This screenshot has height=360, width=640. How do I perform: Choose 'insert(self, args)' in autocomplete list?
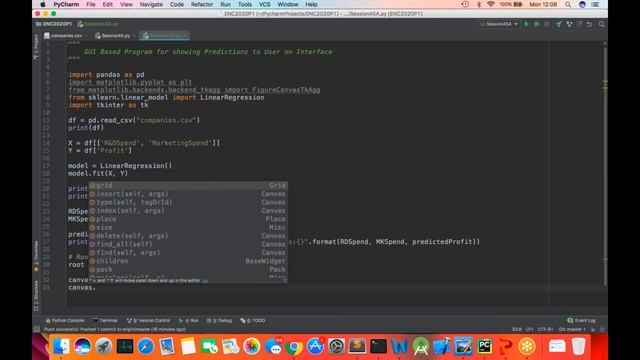pos(188,194)
